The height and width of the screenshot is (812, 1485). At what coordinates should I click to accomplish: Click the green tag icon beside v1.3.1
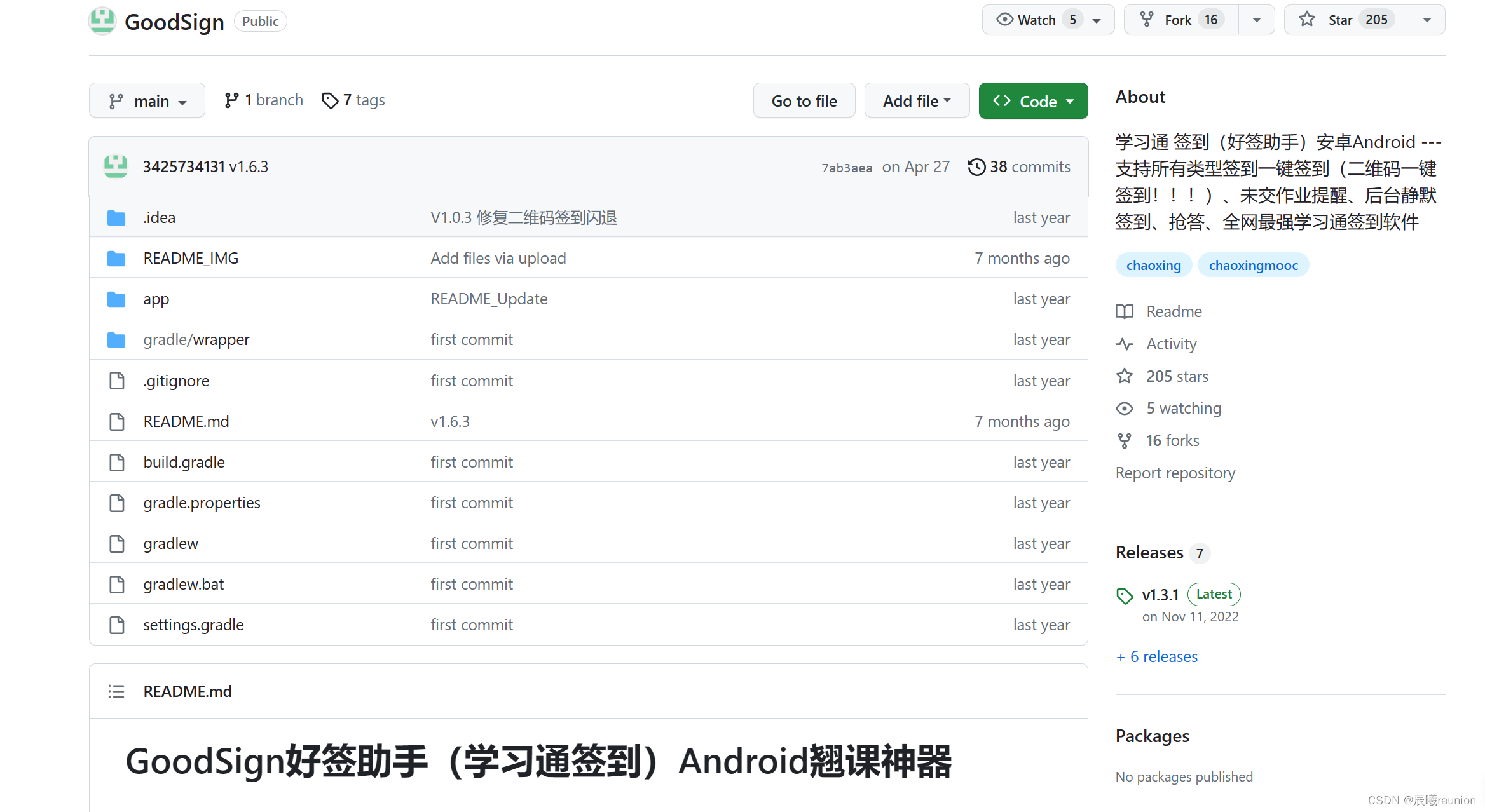click(1125, 595)
